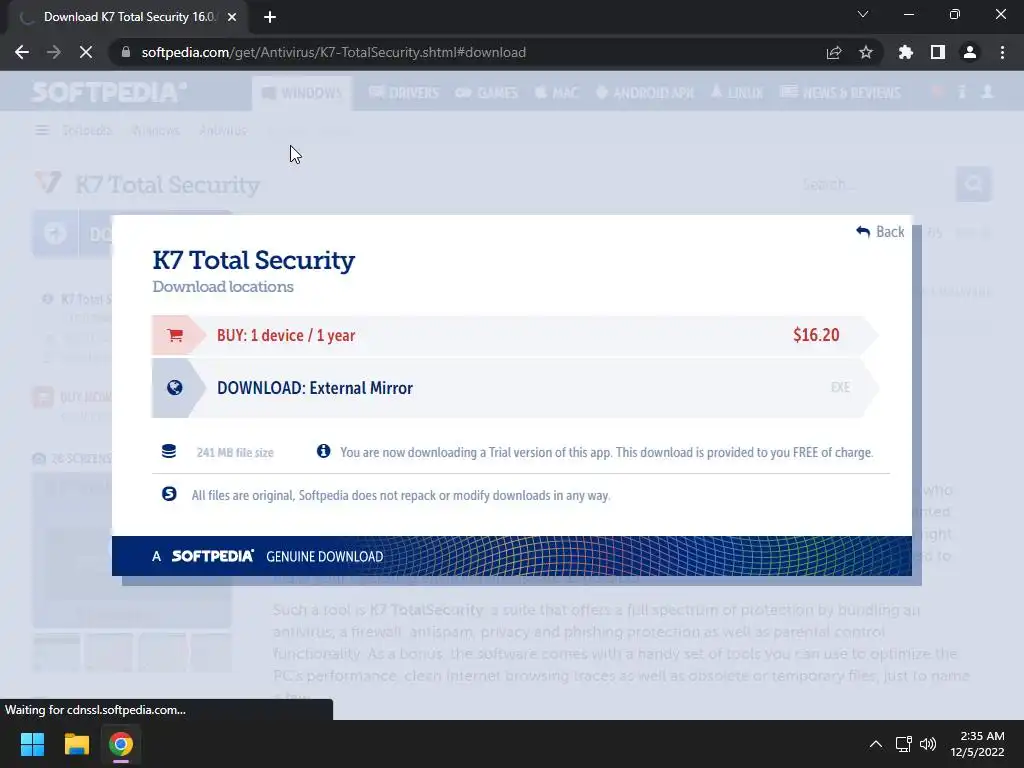1024x768 pixels.
Task: Open the Windows Start menu
Action: [32, 744]
